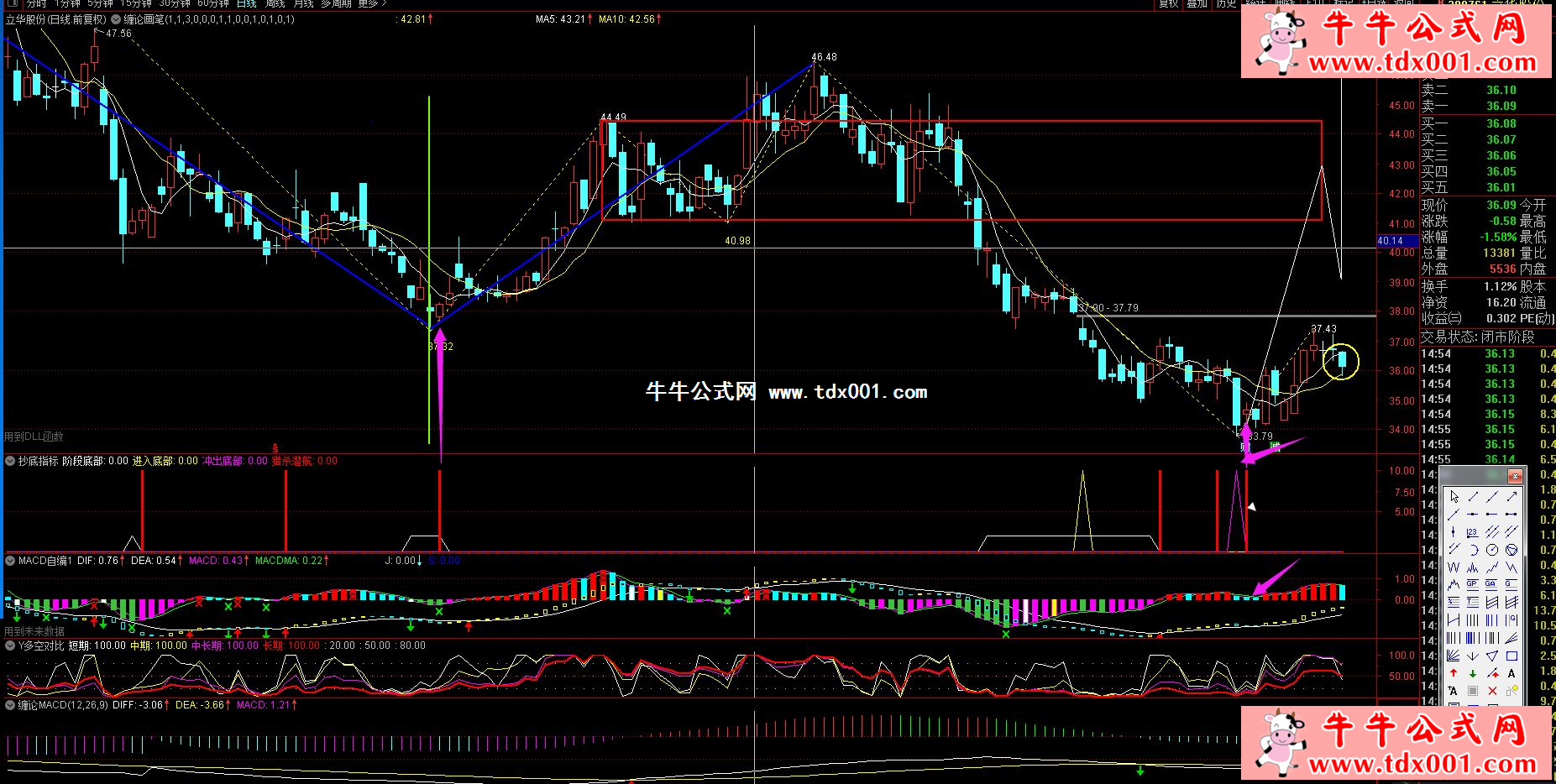Select the GP golden section tool
Image resolution: width=1556 pixels, height=784 pixels.
click(x=1473, y=584)
